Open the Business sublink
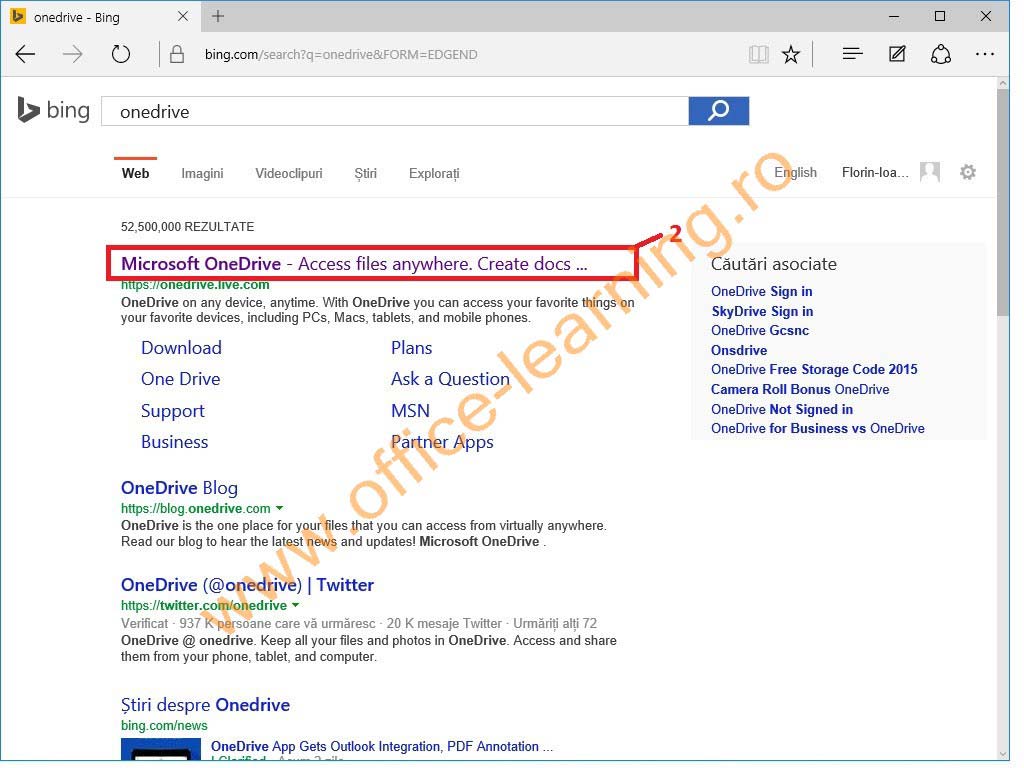 tap(175, 442)
